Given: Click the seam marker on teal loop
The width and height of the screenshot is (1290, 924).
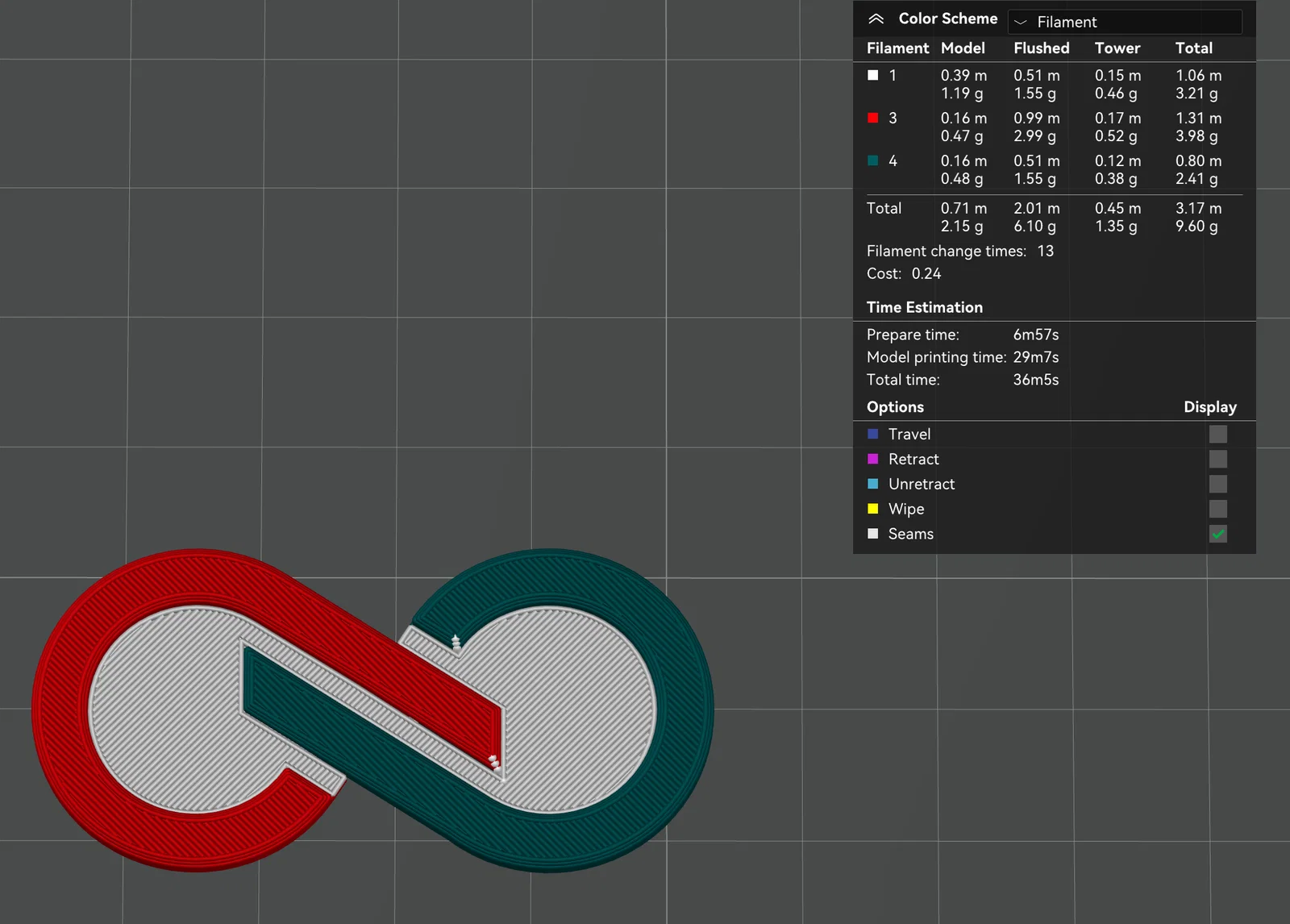Looking at the screenshot, I should [456, 642].
